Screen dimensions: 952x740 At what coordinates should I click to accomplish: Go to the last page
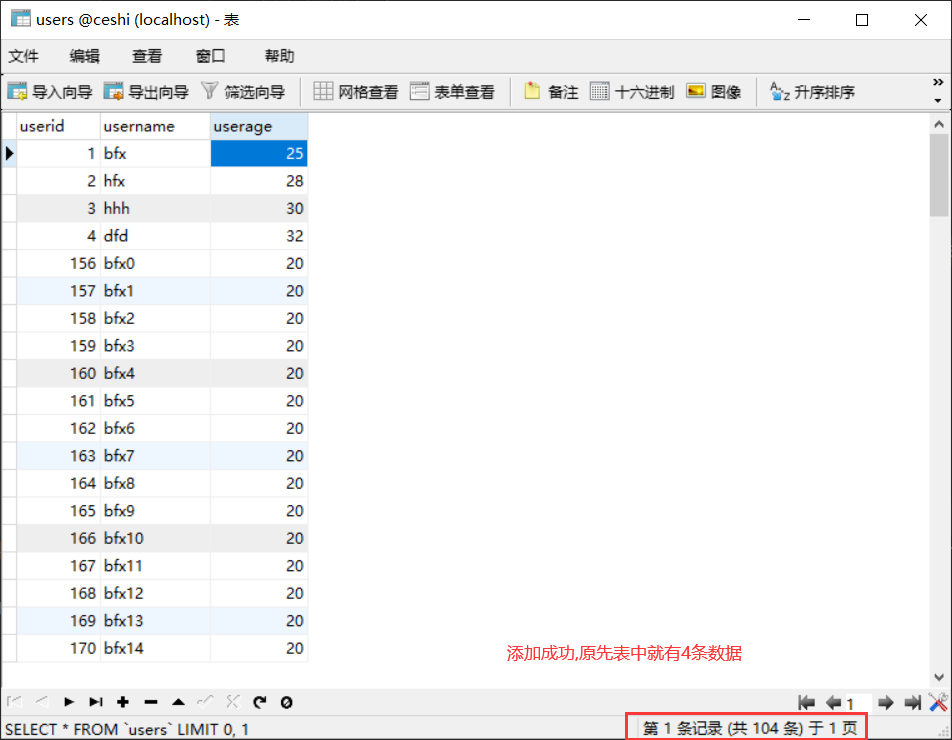click(912, 703)
